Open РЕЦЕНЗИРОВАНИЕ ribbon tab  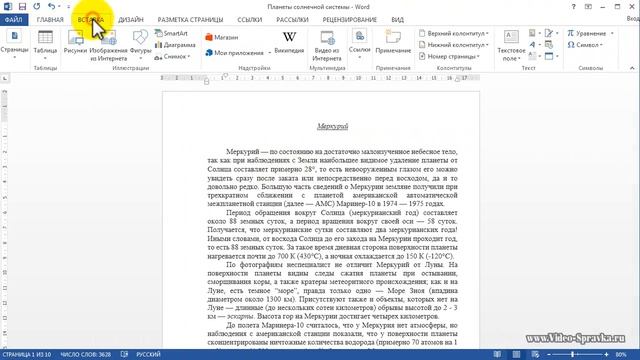point(349,20)
